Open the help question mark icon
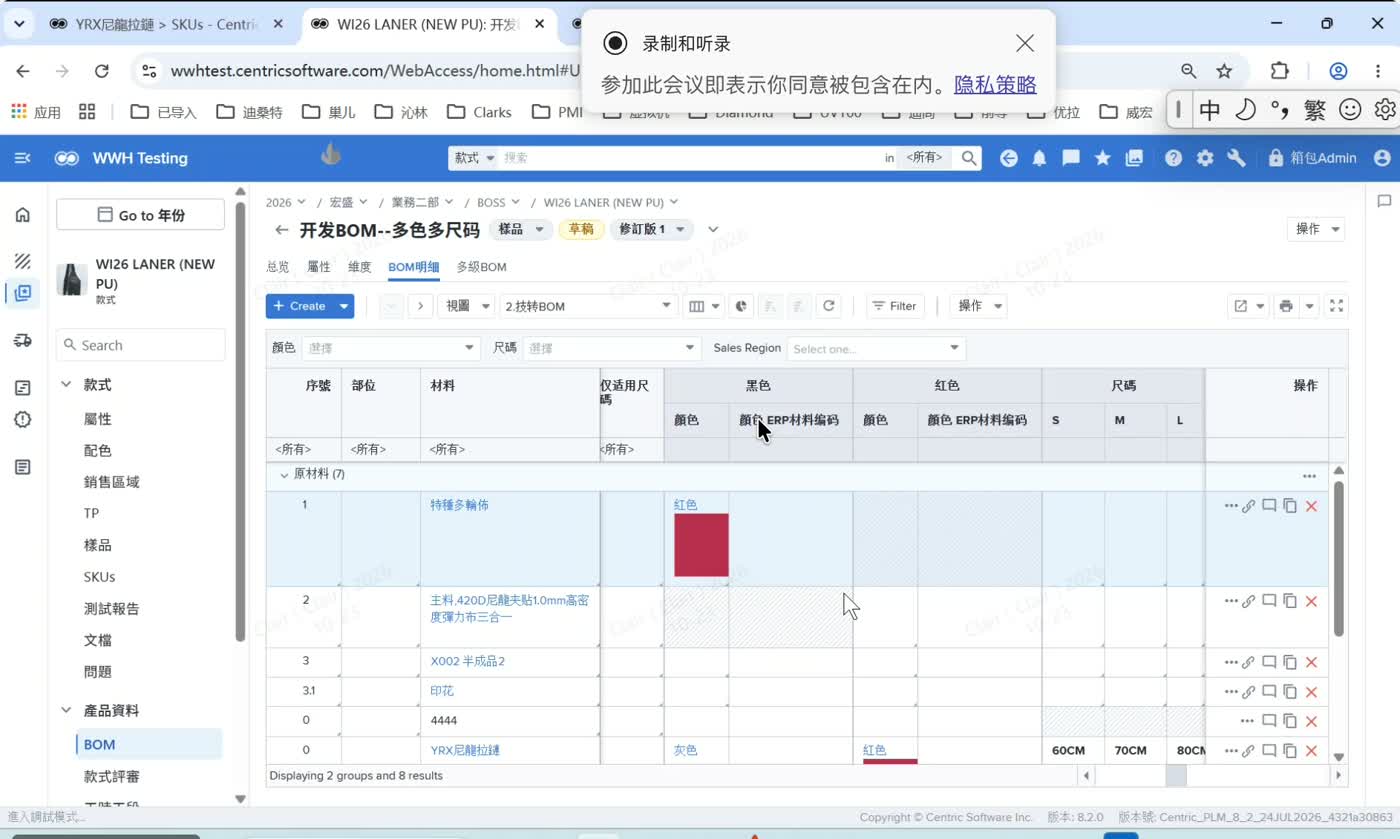1400x839 pixels. 1173,158
